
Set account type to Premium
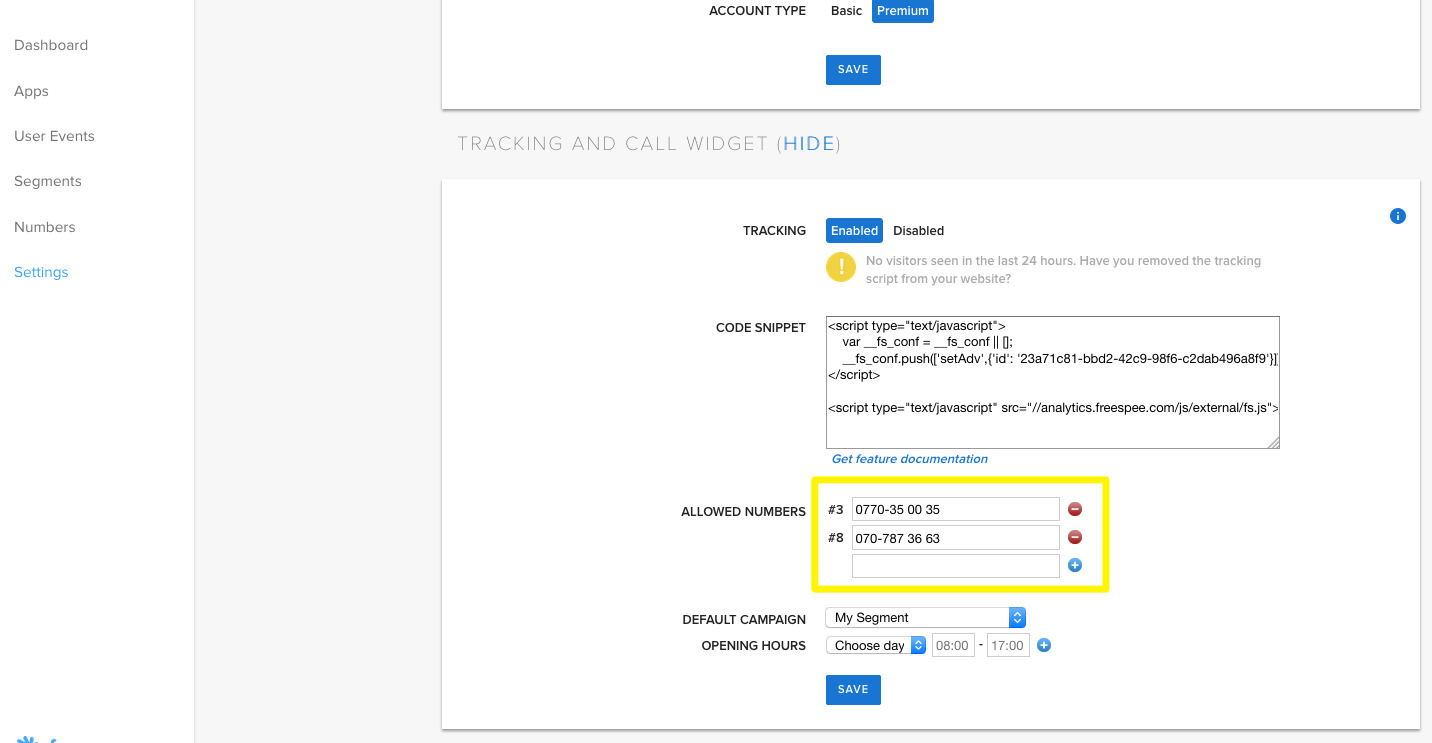pyautogui.click(x=903, y=11)
